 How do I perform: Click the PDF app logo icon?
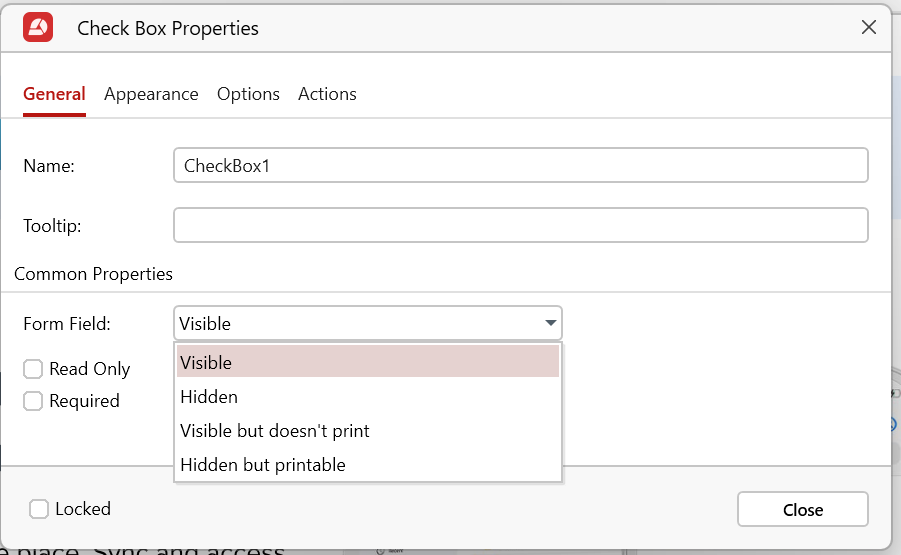[38, 27]
